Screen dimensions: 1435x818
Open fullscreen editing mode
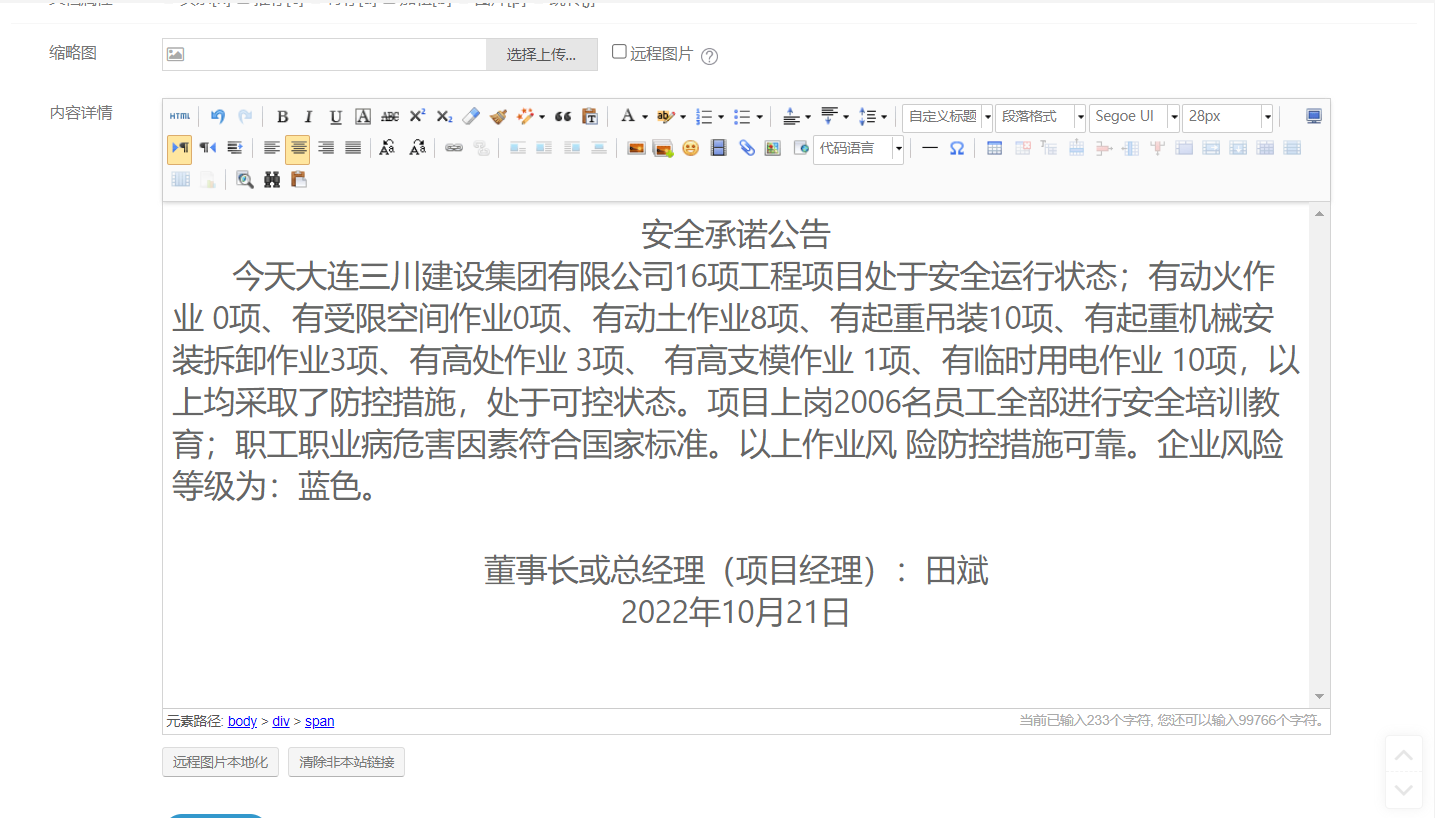(1314, 117)
